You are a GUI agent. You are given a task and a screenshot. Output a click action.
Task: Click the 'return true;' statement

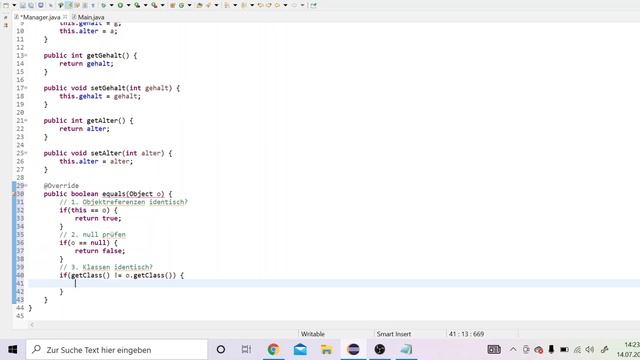click(98, 218)
